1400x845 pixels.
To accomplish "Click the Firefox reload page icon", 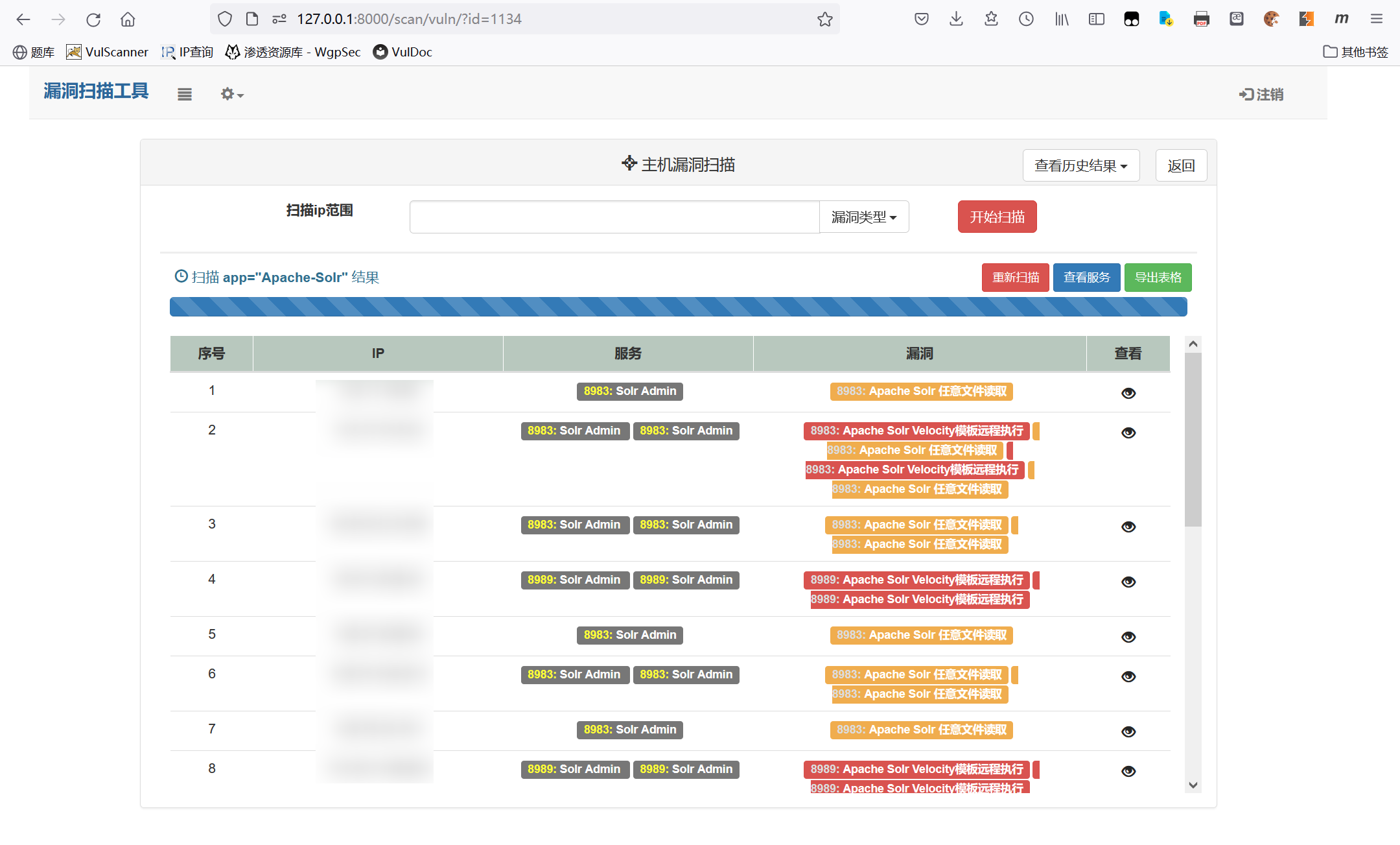I will click(x=93, y=19).
